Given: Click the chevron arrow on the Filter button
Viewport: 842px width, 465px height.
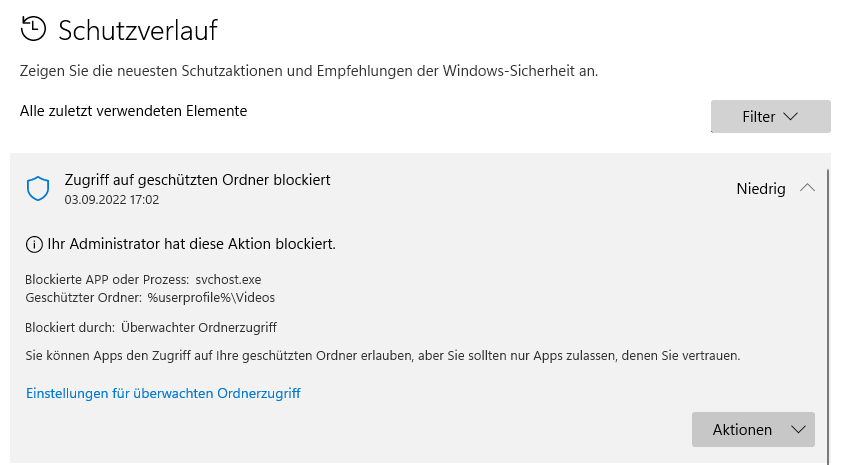Looking at the screenshot, I should pos(791,116).
